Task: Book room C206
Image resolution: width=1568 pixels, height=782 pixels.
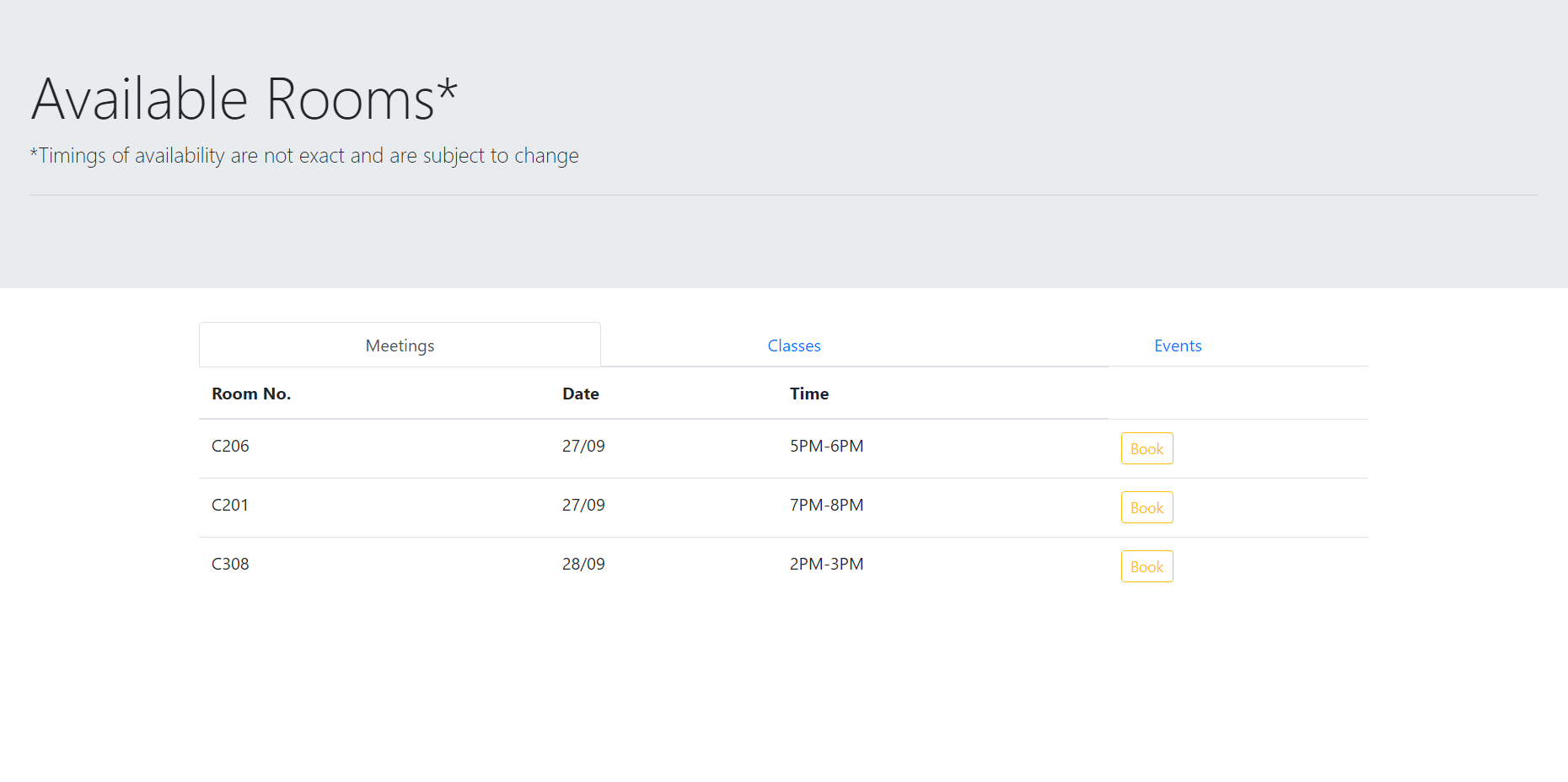Action: coord(1146,448)
